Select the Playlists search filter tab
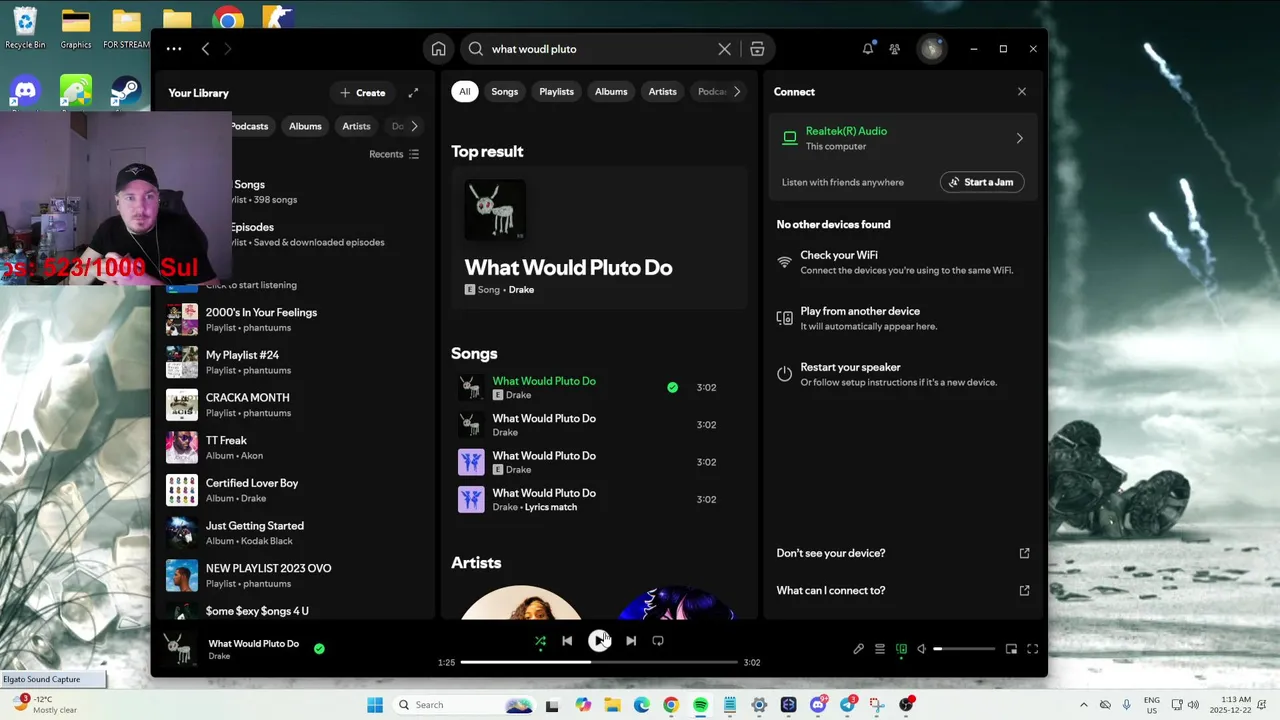 pos(557,92)
